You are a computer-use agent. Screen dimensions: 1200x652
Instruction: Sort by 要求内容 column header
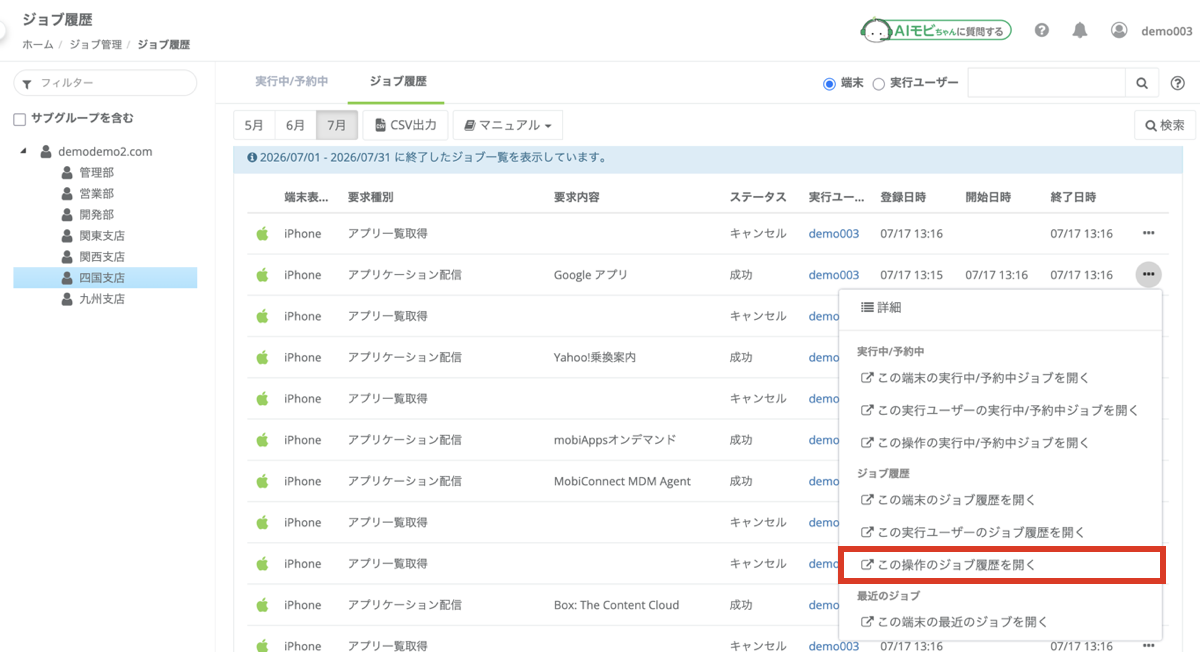pos(577,197)
